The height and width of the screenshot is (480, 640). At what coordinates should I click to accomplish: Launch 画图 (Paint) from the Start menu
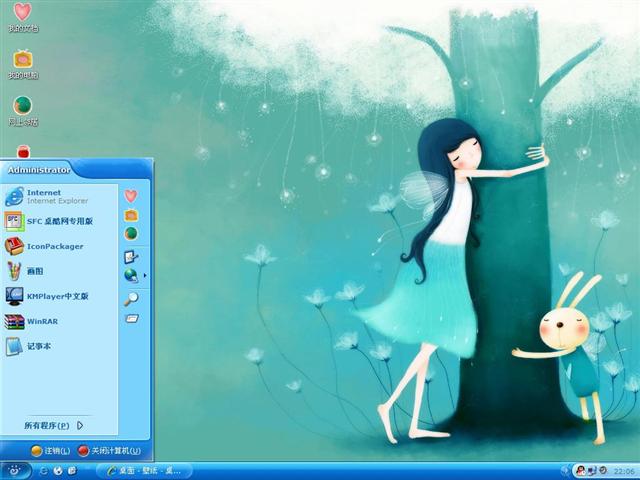click(x=34, y=271)
